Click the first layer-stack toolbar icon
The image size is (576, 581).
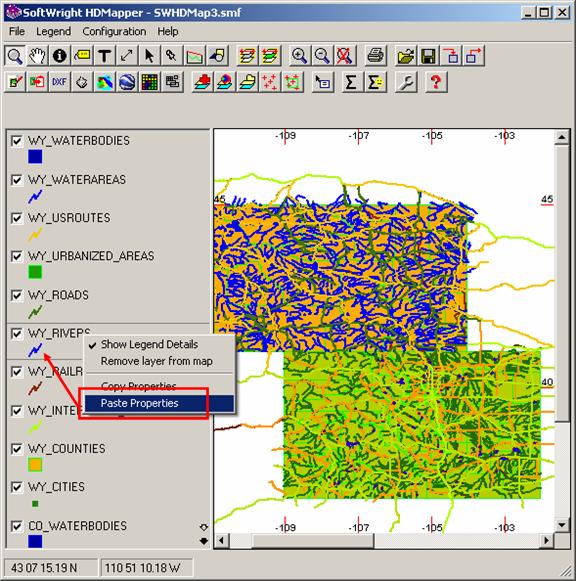click(x=247, y=56)
